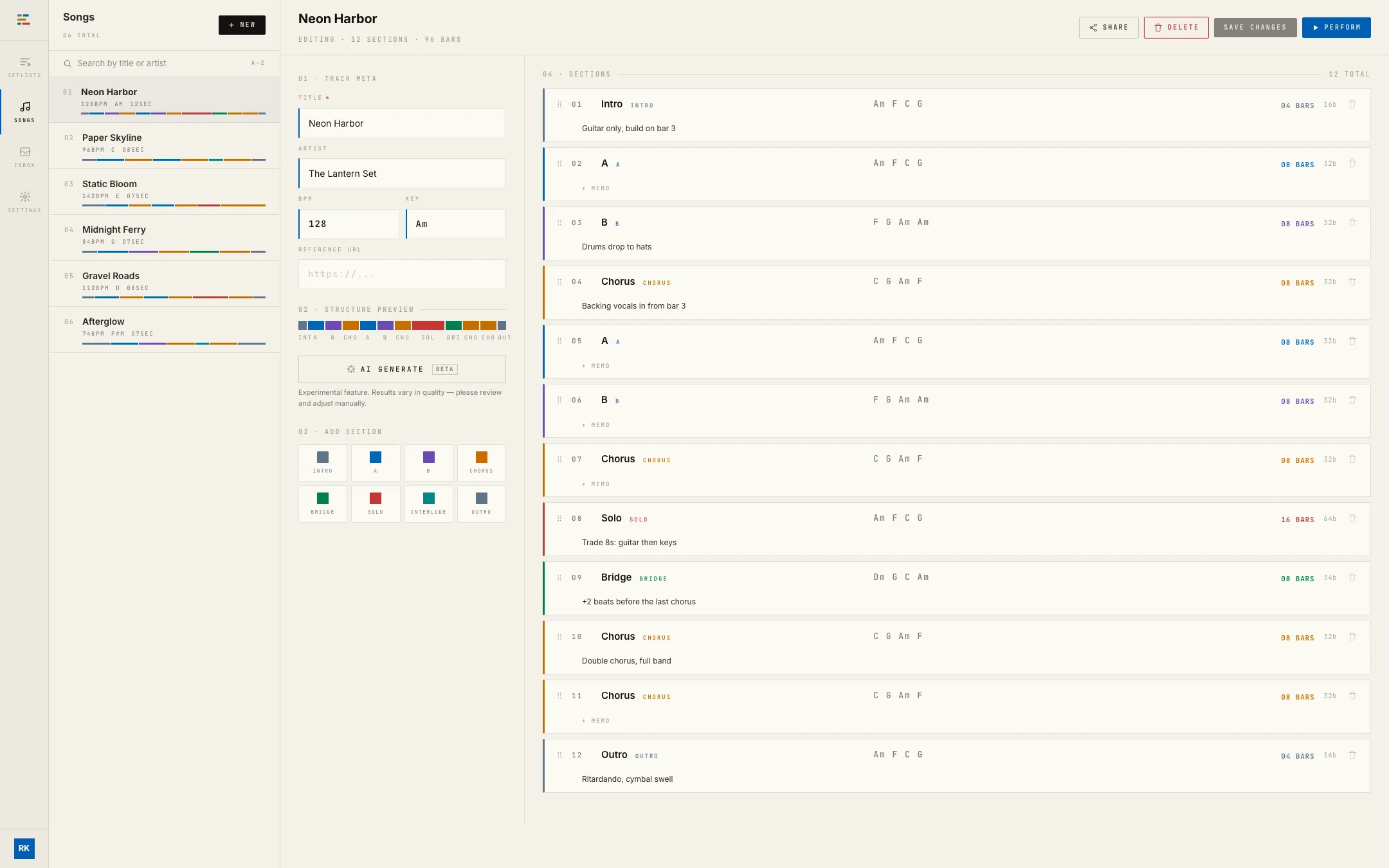Grab the drag handle of section 11 Chorus
The image size is (1389, 868).
pyautogui.click(x=559, y=696)
